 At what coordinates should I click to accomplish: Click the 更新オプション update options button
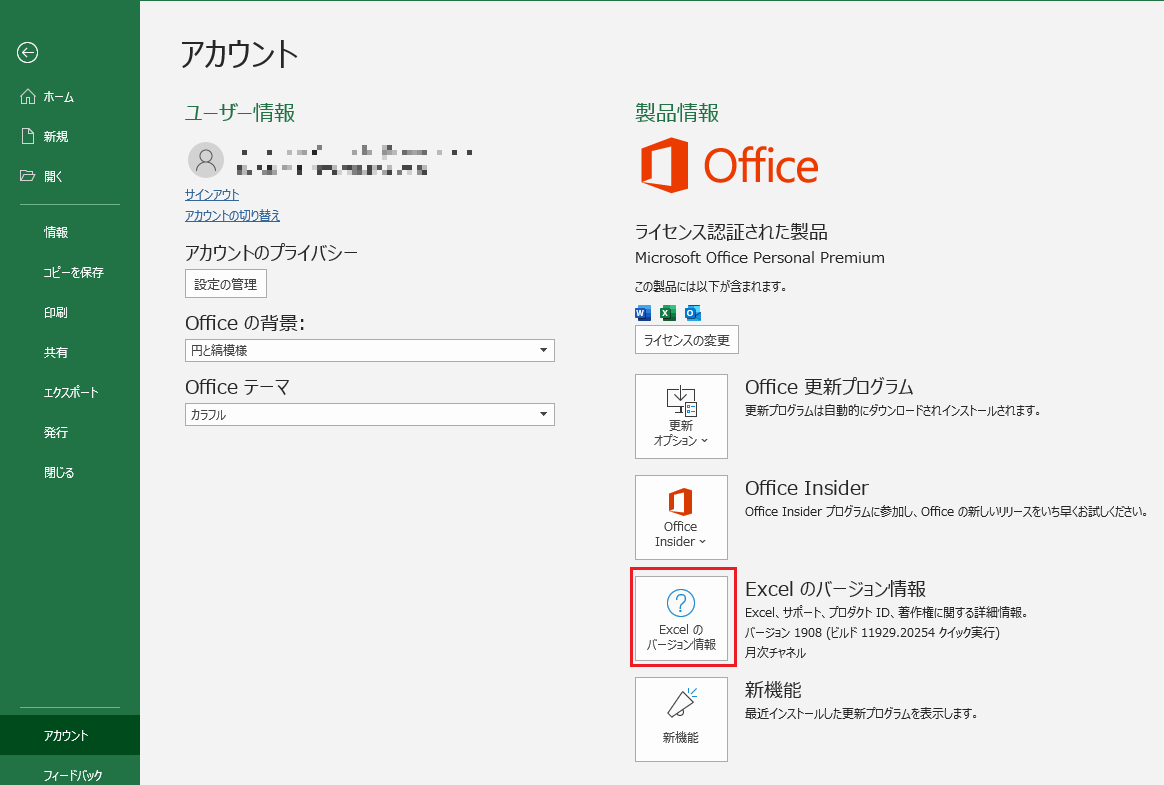[681, 416]
